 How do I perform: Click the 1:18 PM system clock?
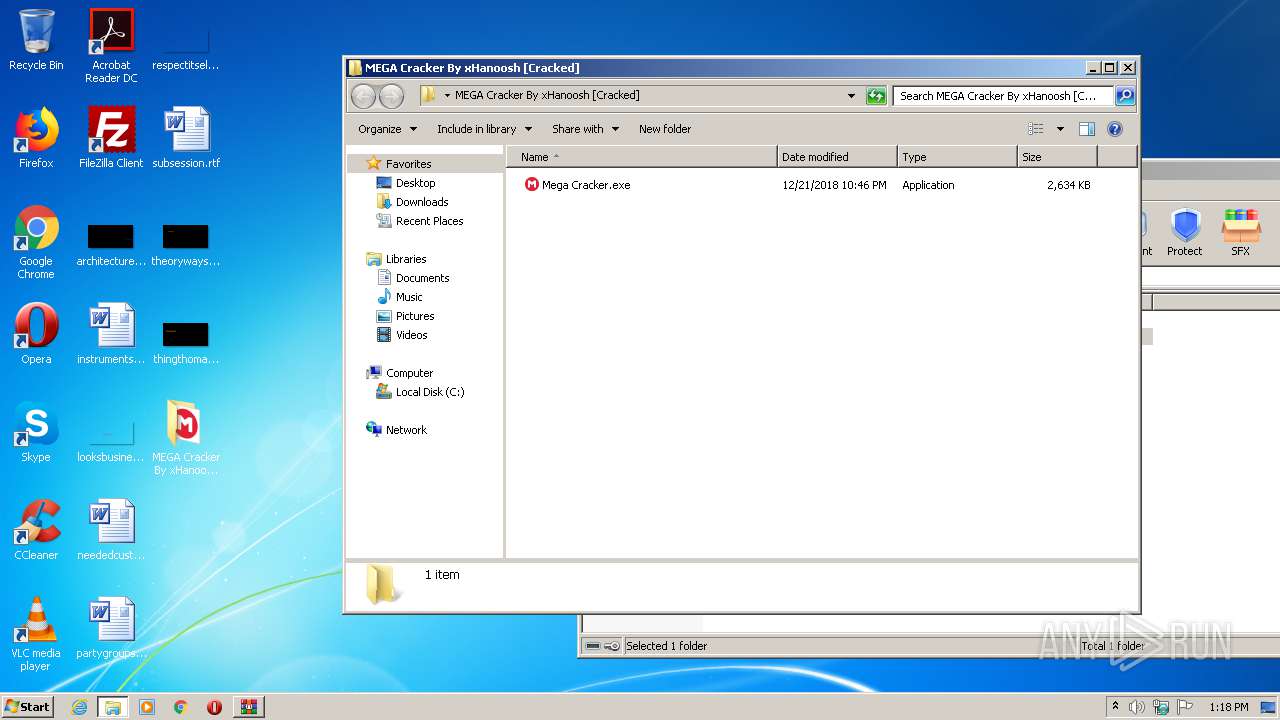tap(1228, 707)
